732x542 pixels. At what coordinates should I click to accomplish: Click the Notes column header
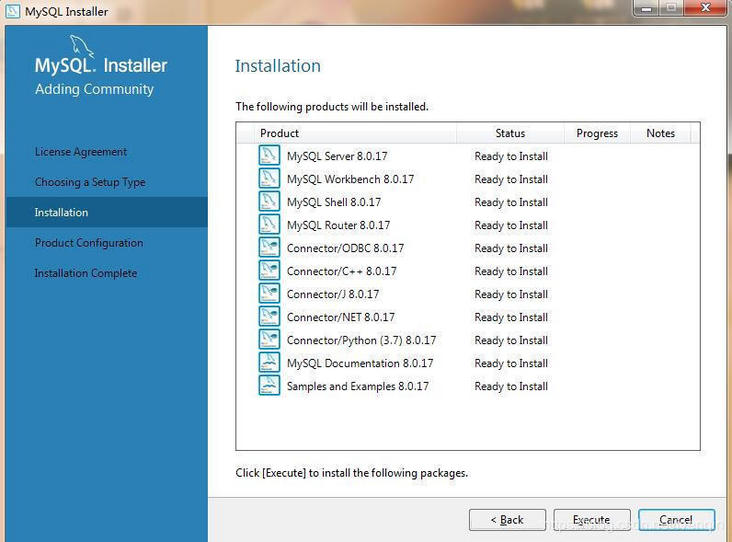coord(661,133)
